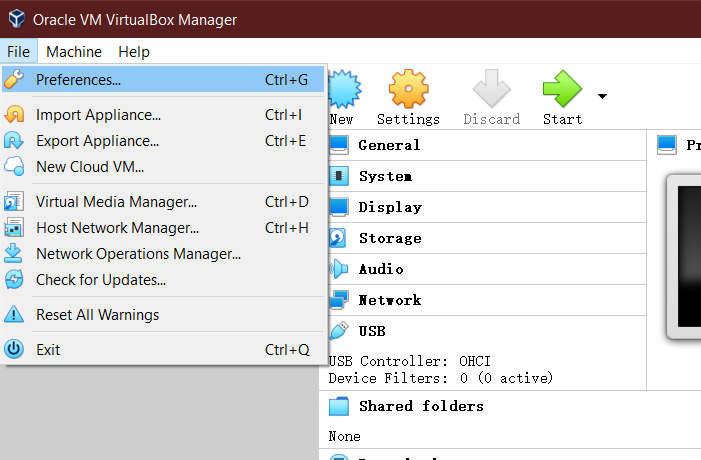This screenshot has height=460, width=701.
Task: Click the 'None' text under Shared folders
Action: (x=344, y=436)
